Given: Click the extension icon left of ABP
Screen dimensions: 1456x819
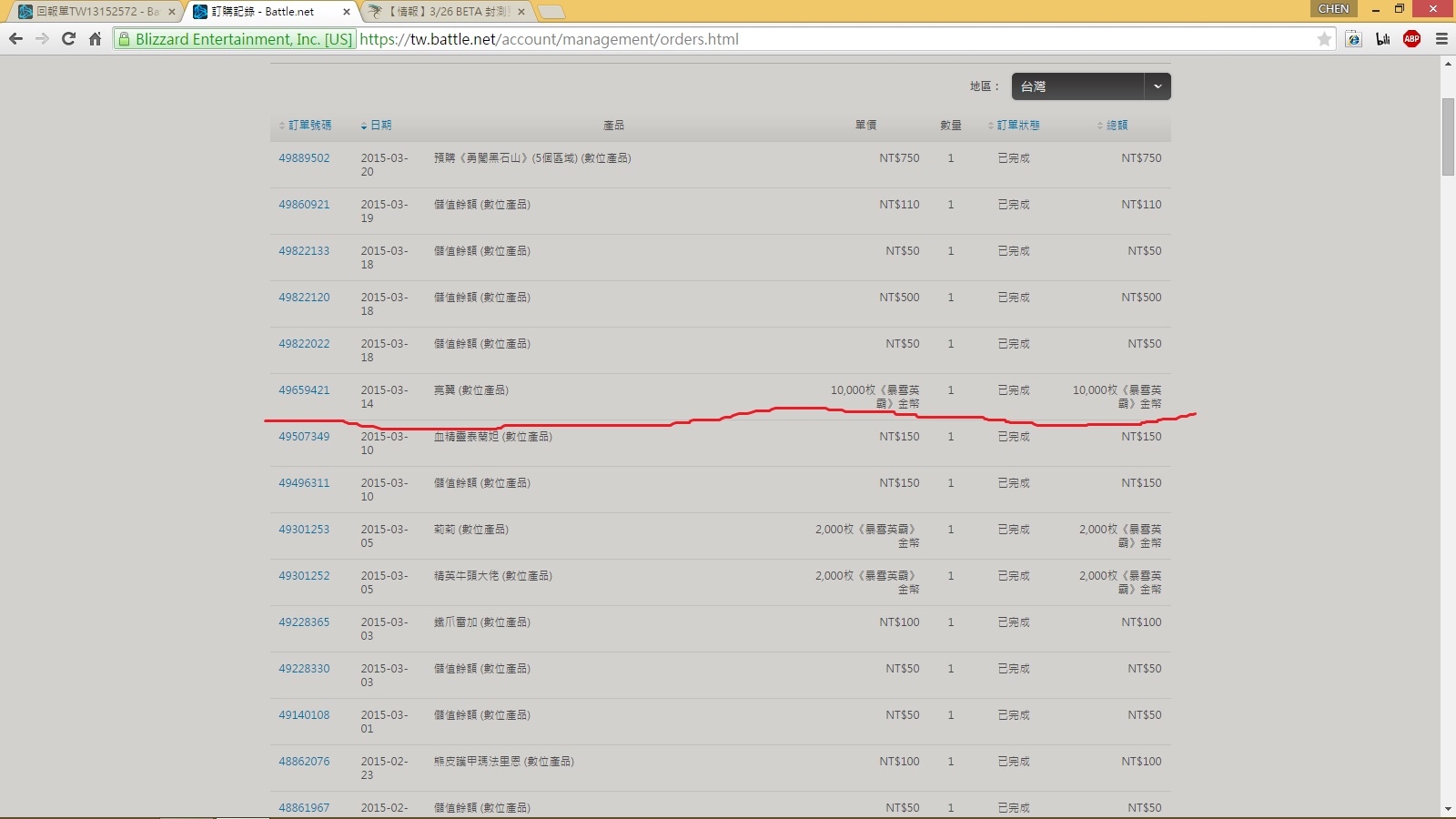Looking at the screenshot, I should point(1383,39).
